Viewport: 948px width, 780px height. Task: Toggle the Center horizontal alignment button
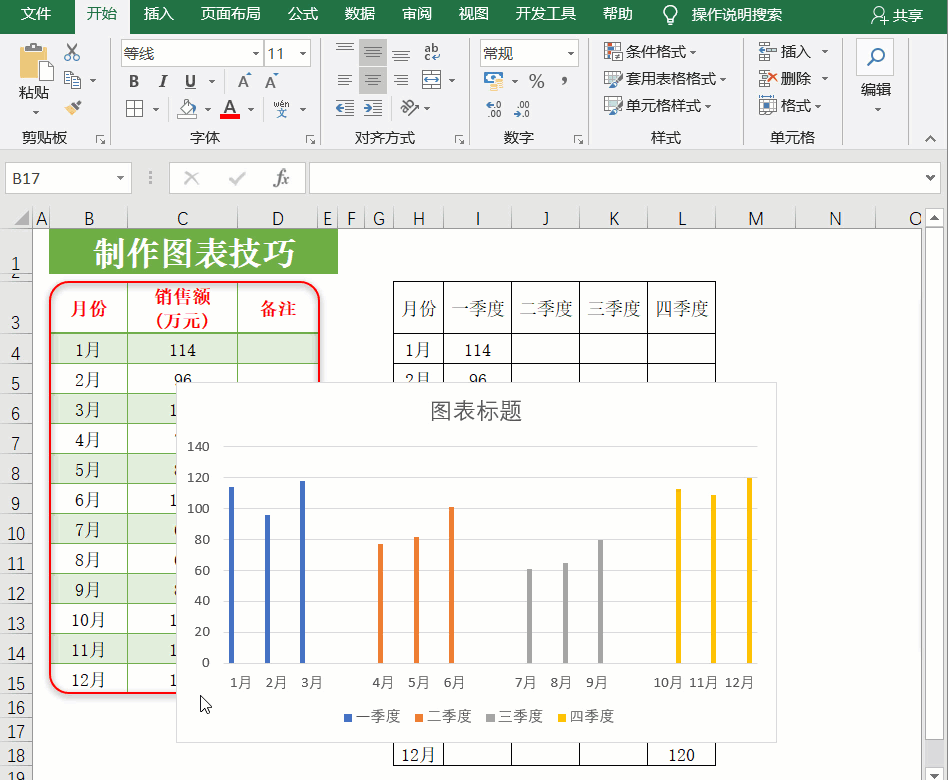373,80
